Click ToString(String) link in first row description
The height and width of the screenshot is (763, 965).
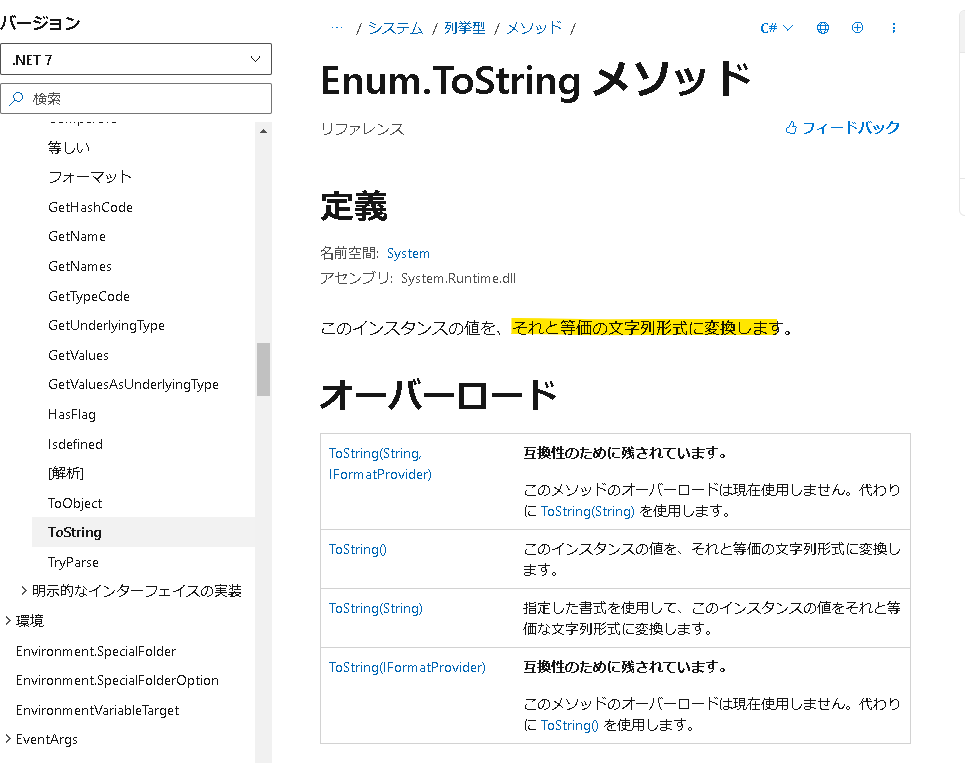point(587,511)
